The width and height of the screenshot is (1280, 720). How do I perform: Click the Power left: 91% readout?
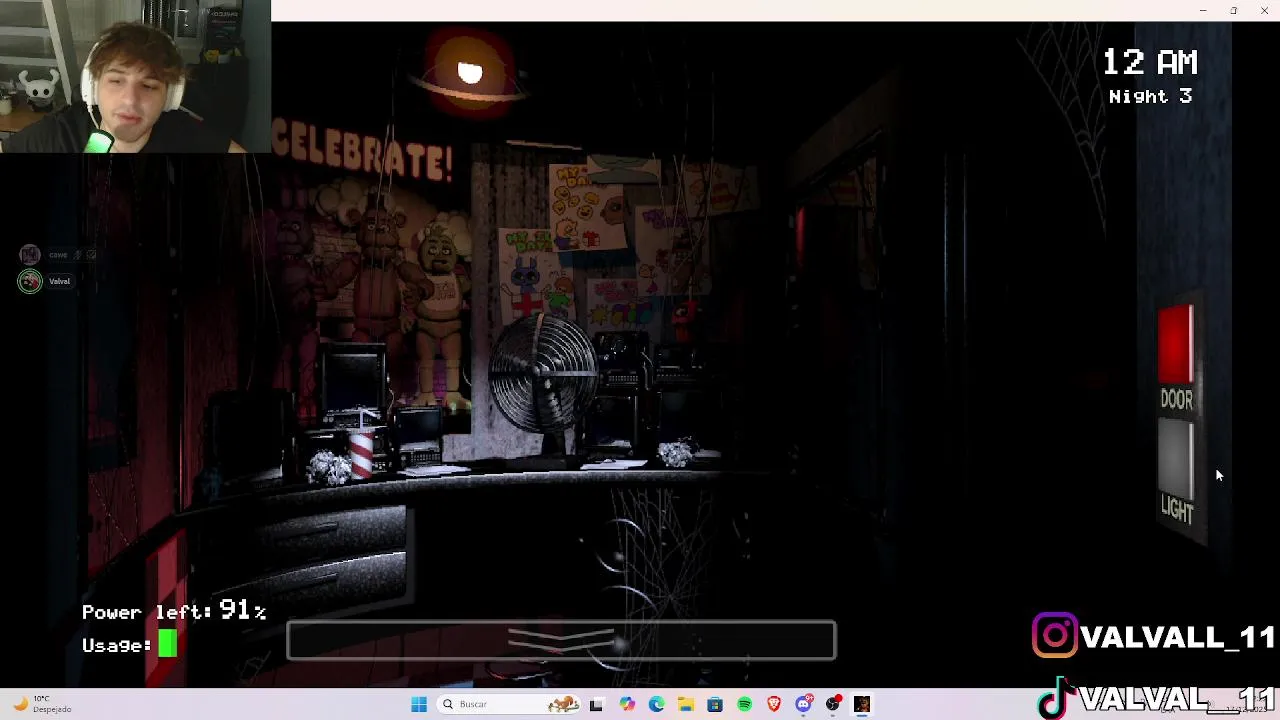tap(174, 611)
